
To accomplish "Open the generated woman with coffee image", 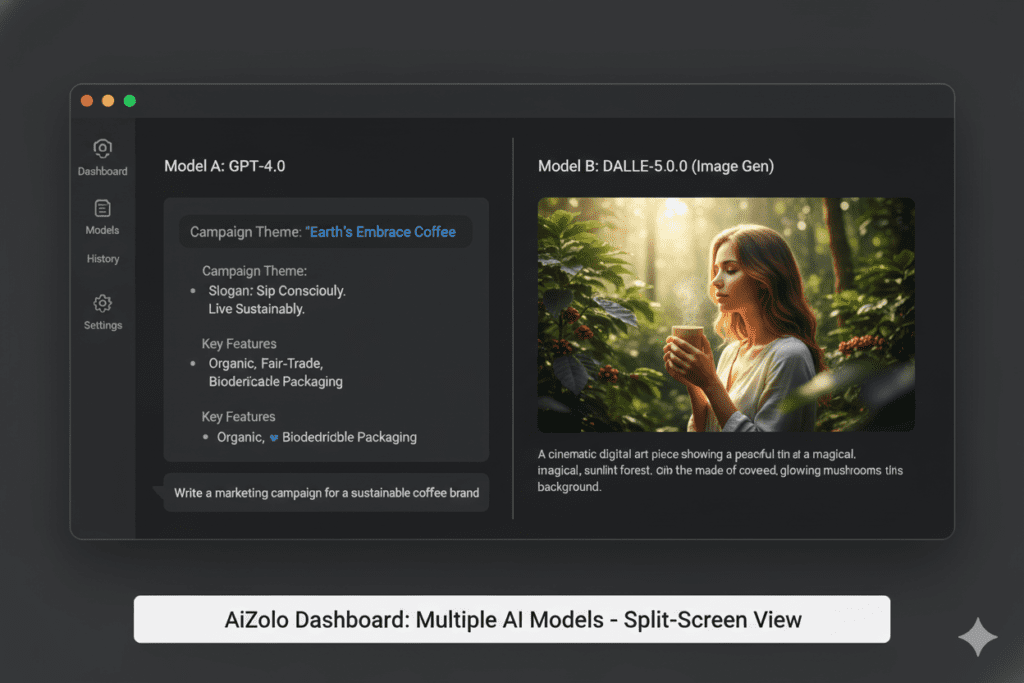I will (x=726, y=314).
